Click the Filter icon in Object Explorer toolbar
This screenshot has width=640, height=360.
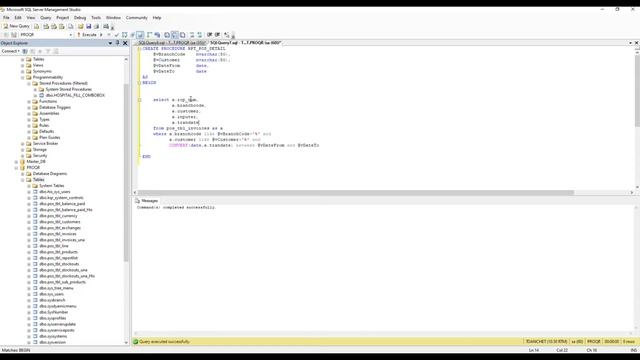coord(48,51)
